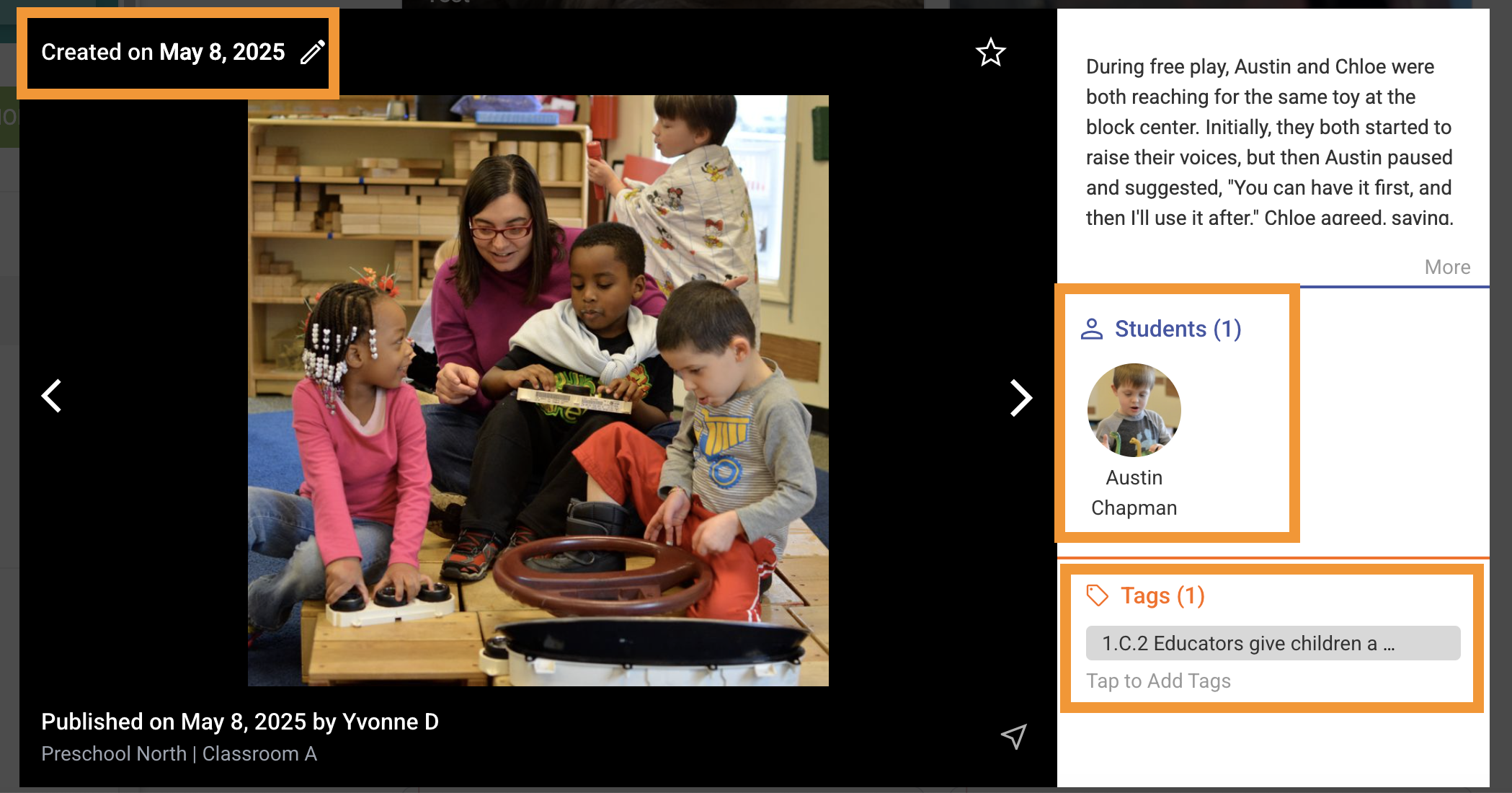
Task: Advance to the next photo with the right arrow
Action: (x=1020, y=398)
